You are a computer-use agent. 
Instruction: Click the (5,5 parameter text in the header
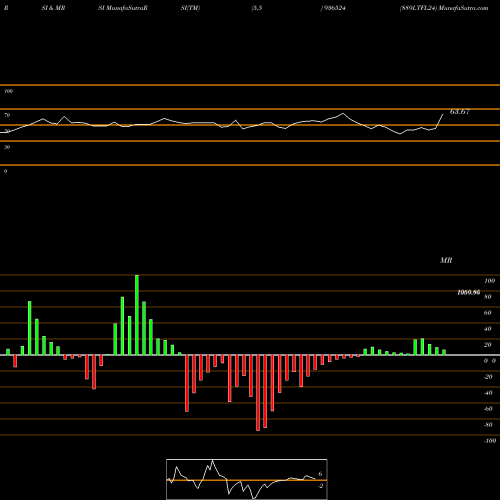point(257,8)
